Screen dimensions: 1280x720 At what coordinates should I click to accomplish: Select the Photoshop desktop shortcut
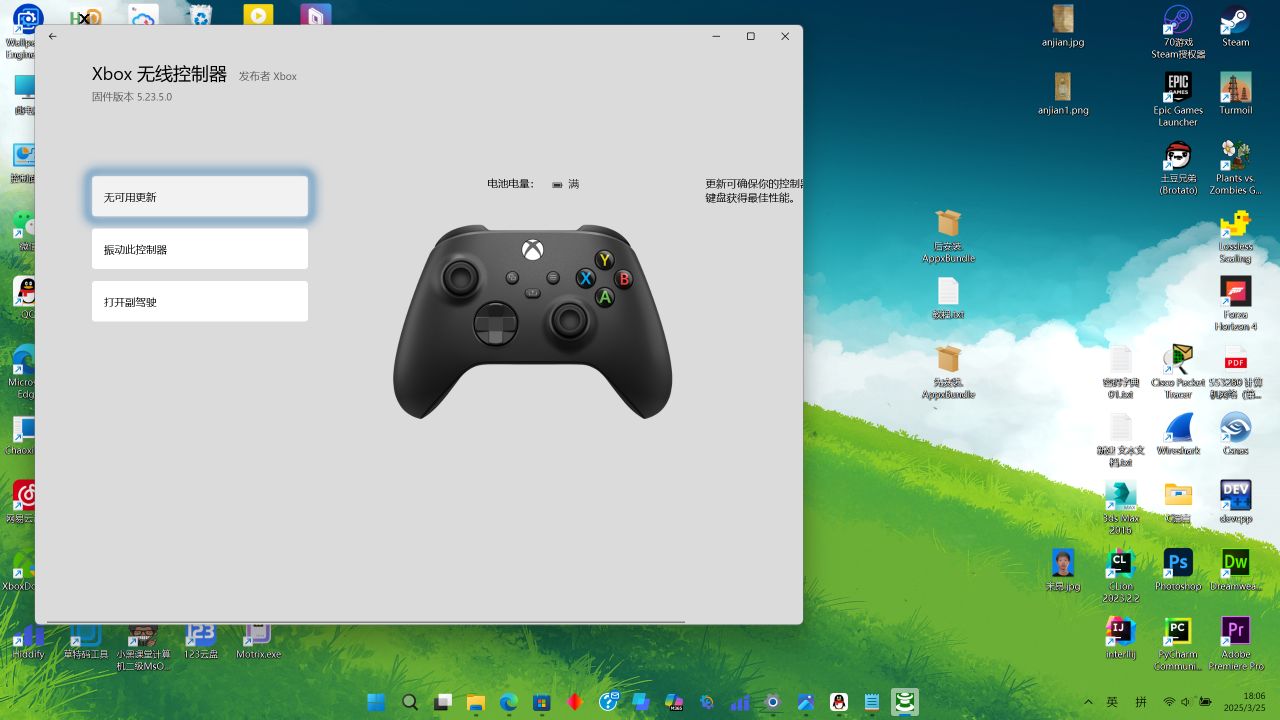pyautogui.click(x=1178, y=570)
